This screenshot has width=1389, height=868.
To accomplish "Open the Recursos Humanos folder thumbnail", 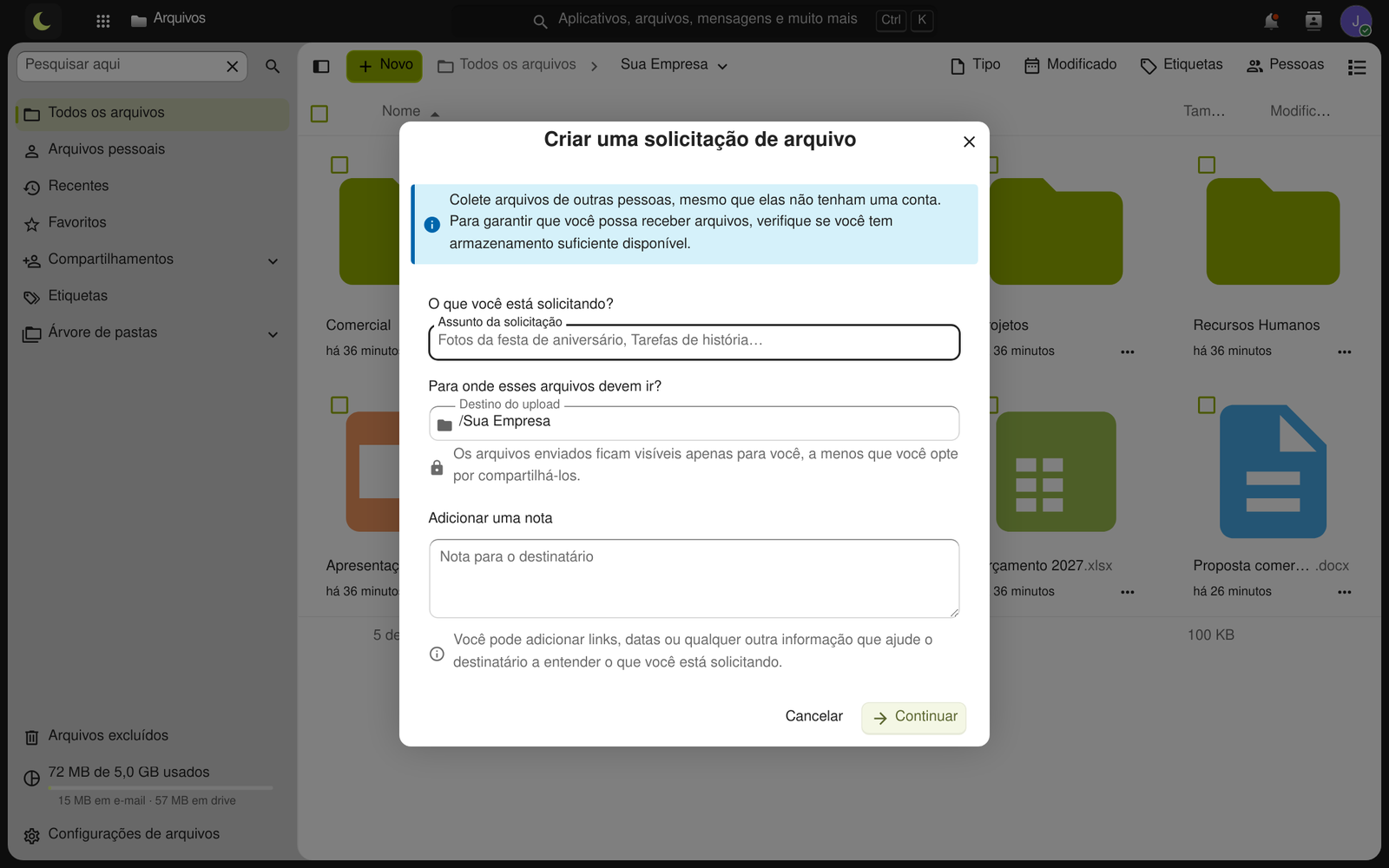I will click(x=1273, y=232).
